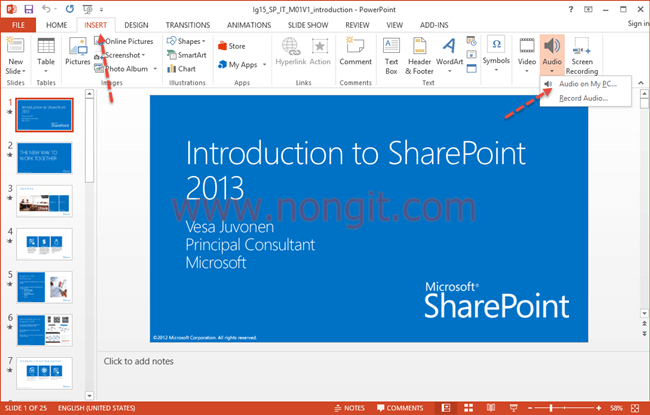Toggle the NOTES pane in status bar
The image size is (650, 415).
[349, 408]
